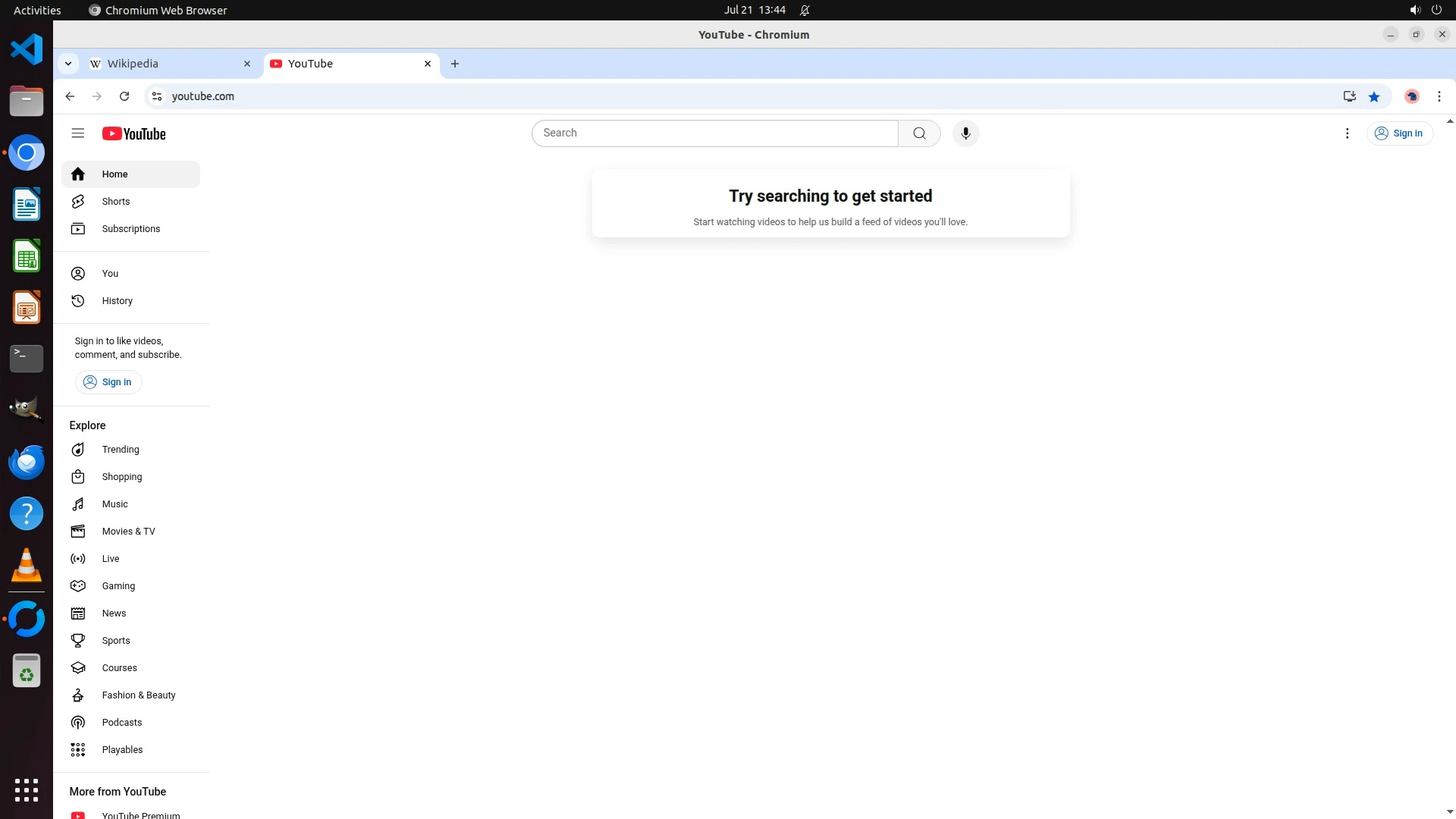This screenshot has height=819, width=1456.
Task: Open the system volume slider control
Action: [1414, 11]
